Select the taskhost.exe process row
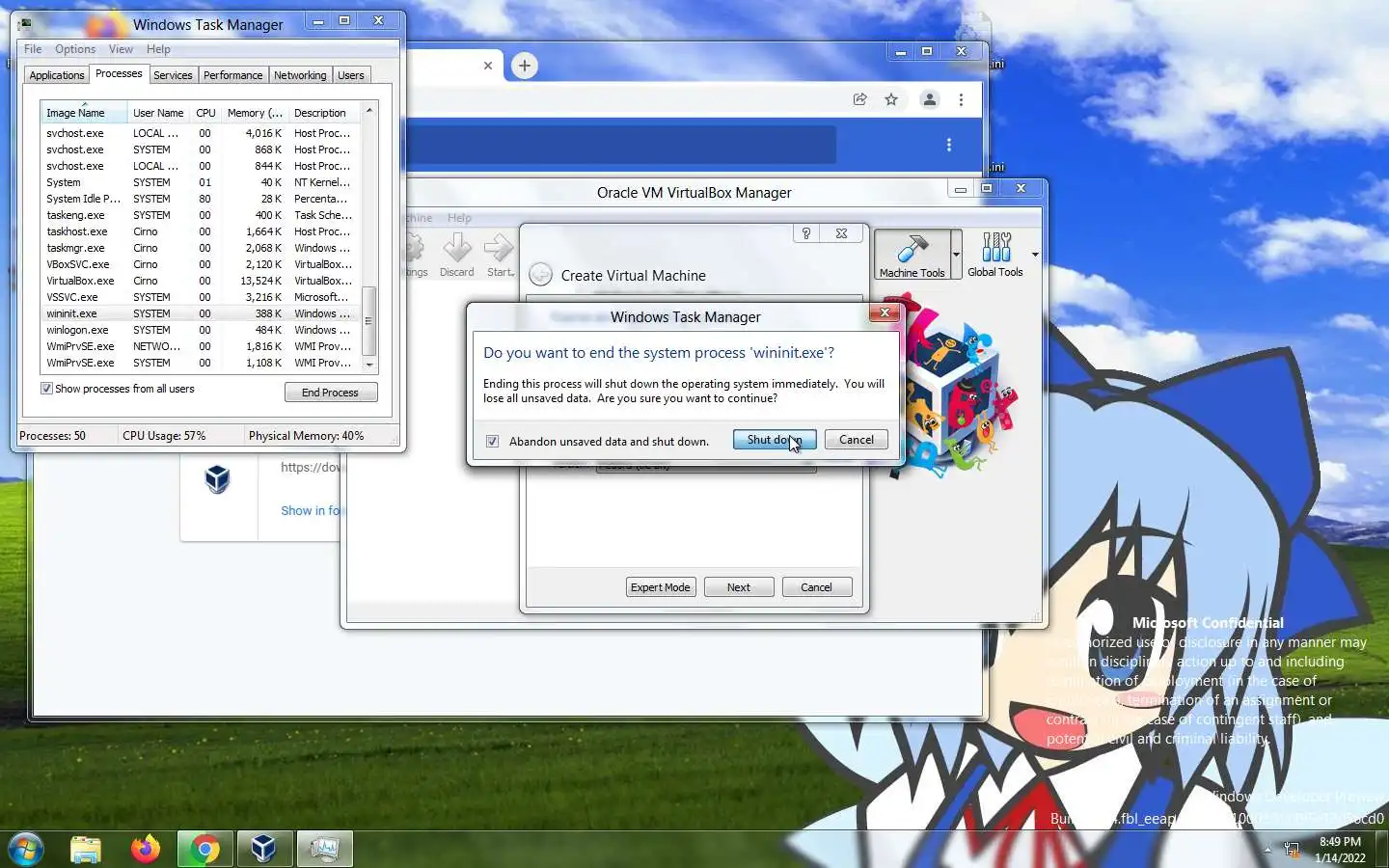Viewport: 1389px width, 868px height. coord(201,231)
